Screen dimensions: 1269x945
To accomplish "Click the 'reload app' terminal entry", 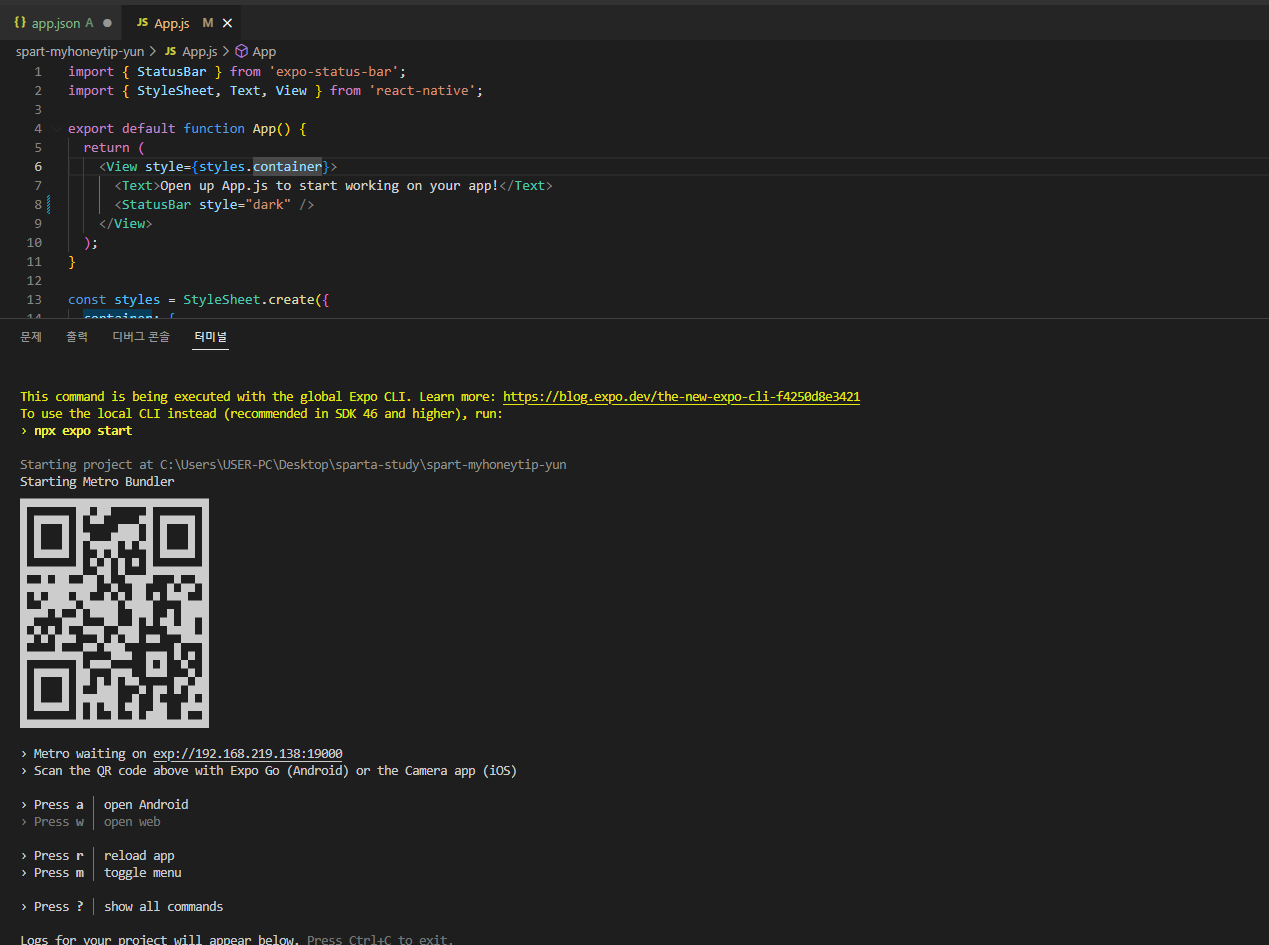I will pos(139,856).
